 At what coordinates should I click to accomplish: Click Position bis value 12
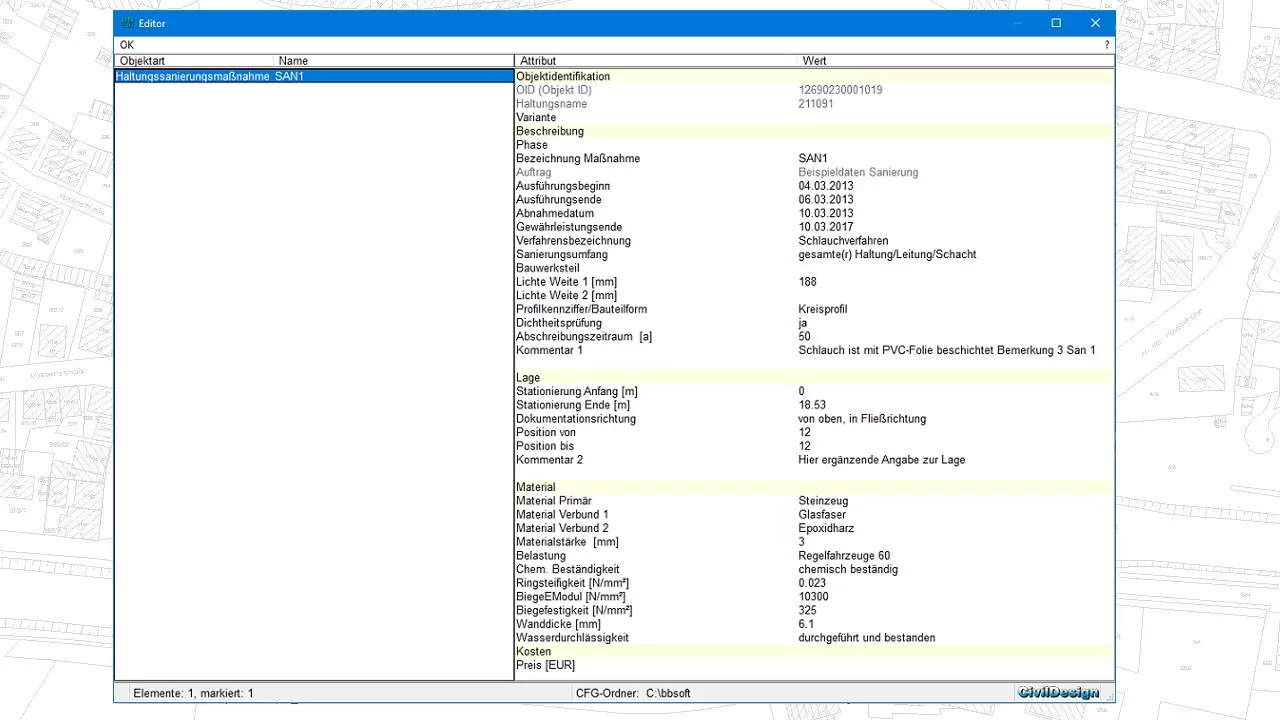point(805,446)
